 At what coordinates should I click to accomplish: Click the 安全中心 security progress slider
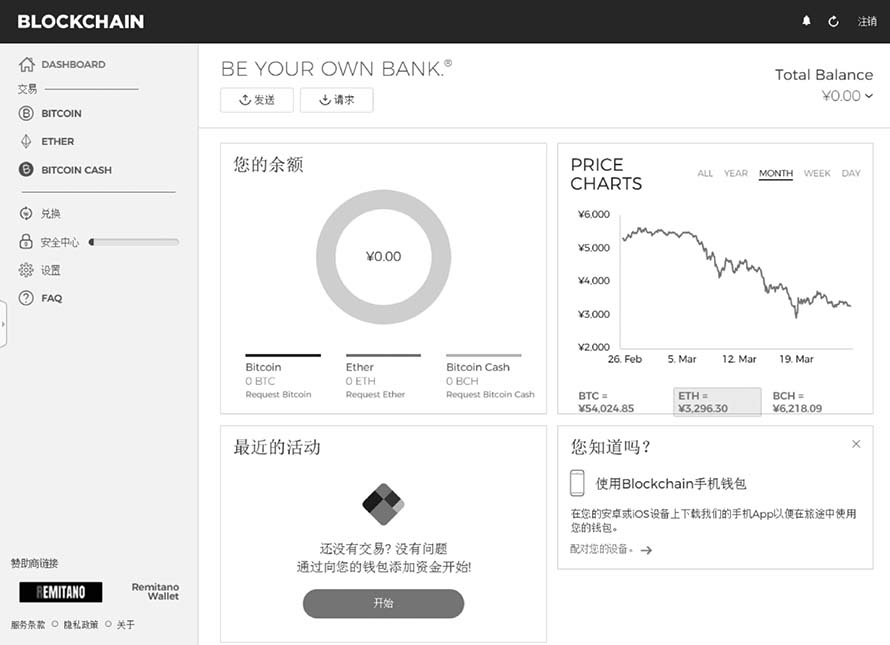pyautogui.click(x=135, y=241)
